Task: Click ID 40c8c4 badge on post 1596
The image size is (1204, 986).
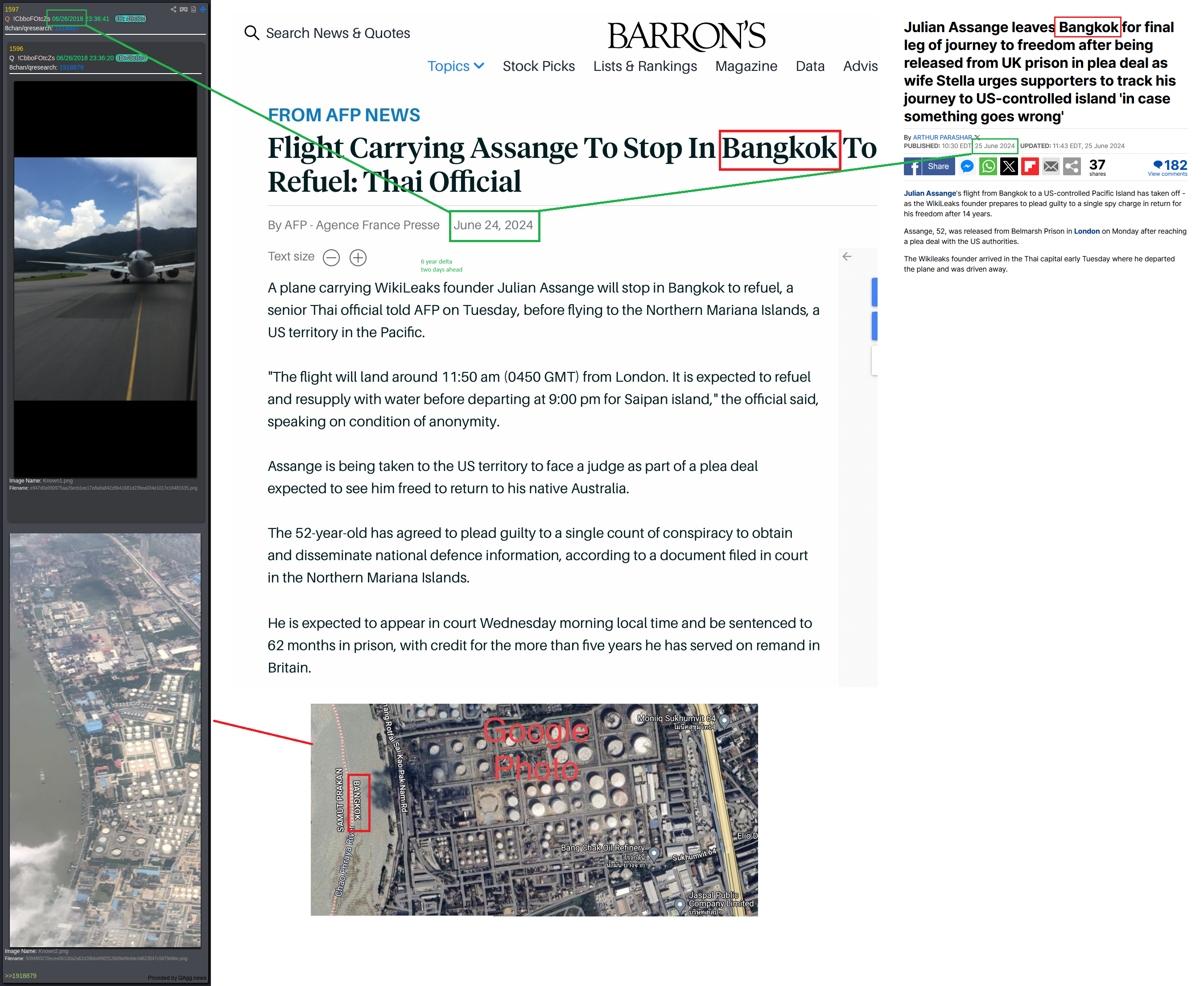Action: click(131, 58)
